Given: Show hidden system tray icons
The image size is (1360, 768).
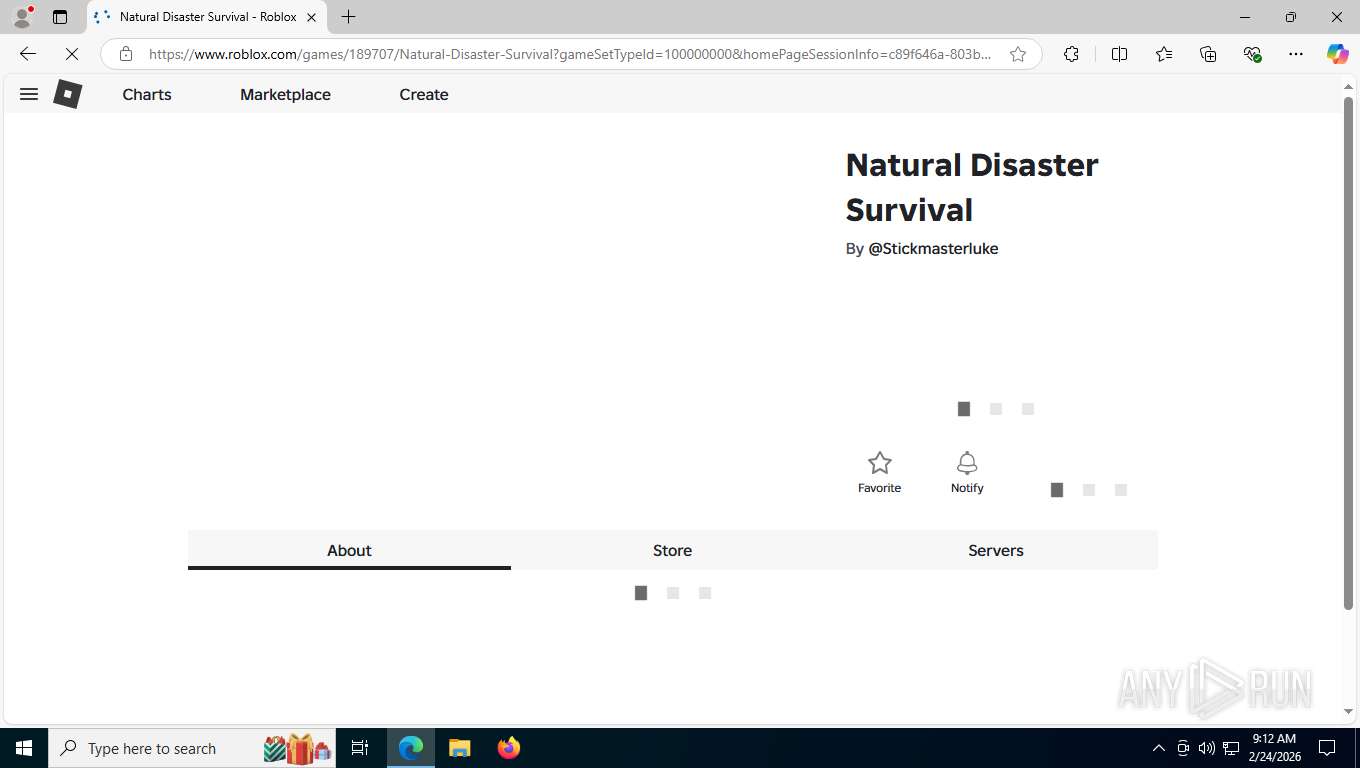Looking at the screenshot, I should [1159, 748].
